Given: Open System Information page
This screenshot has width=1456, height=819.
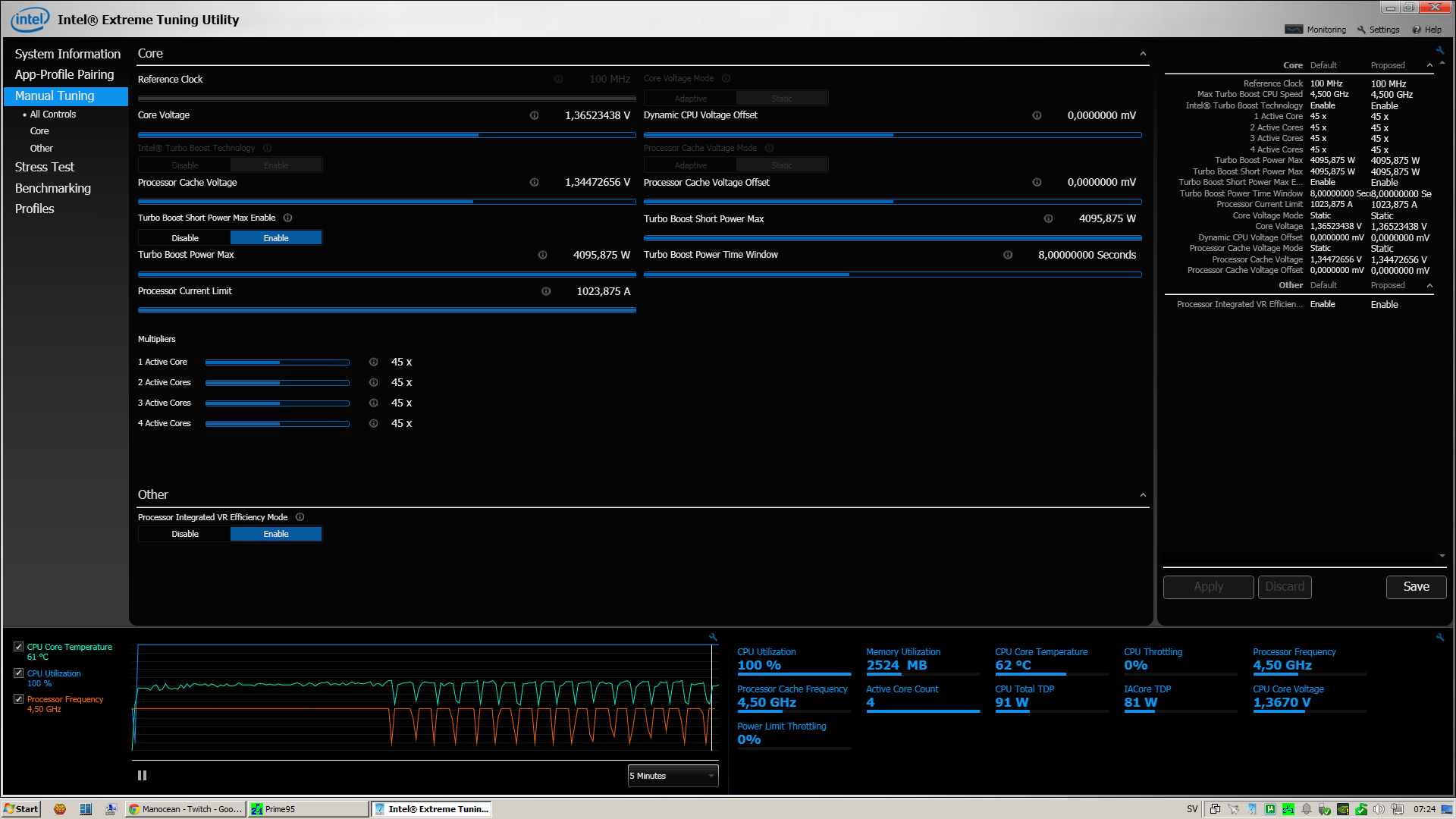Looking at the screenshot, I should pyautogui.click(x=67, y=54).
